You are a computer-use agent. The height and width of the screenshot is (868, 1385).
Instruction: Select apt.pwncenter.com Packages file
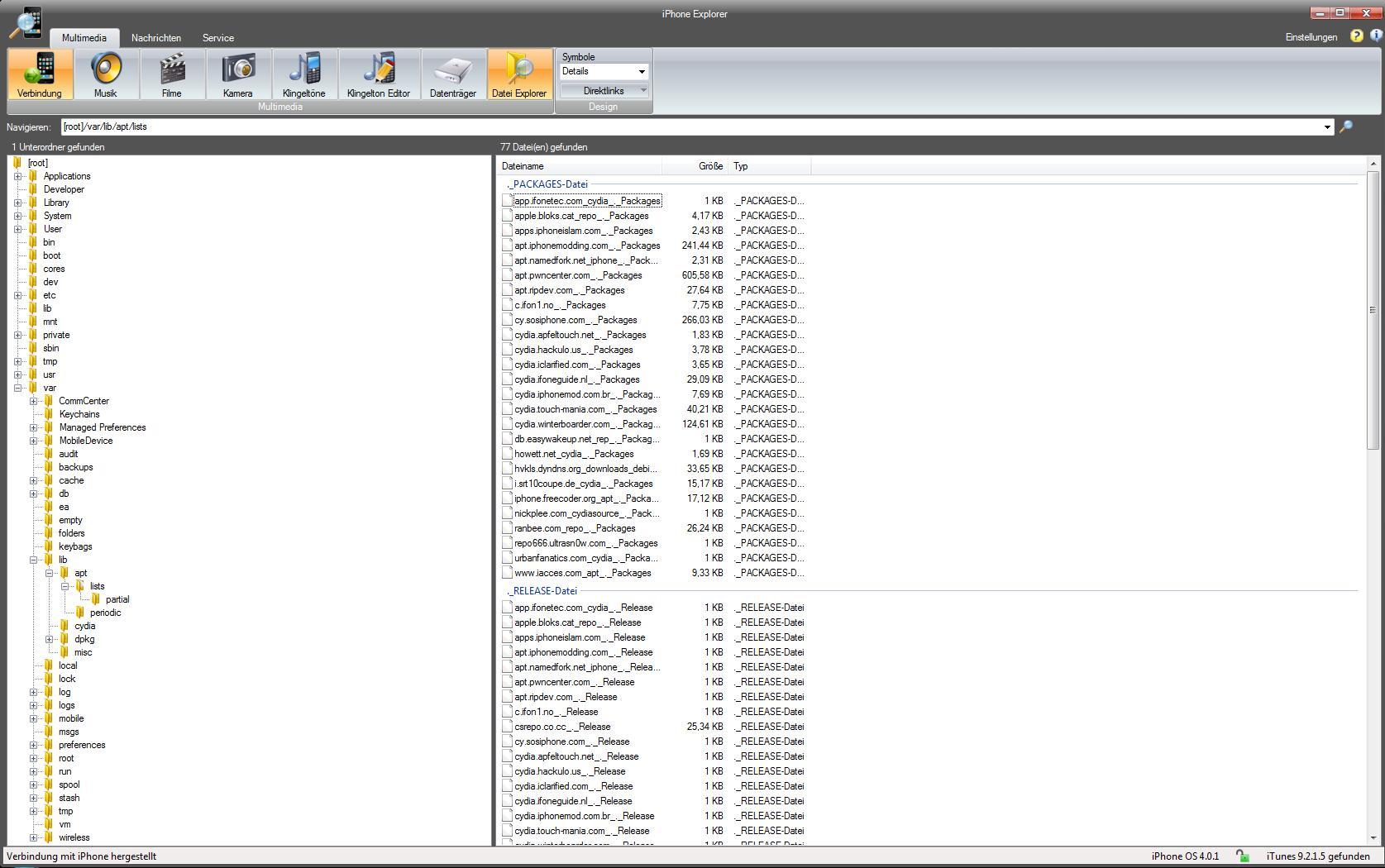point(578,275)
